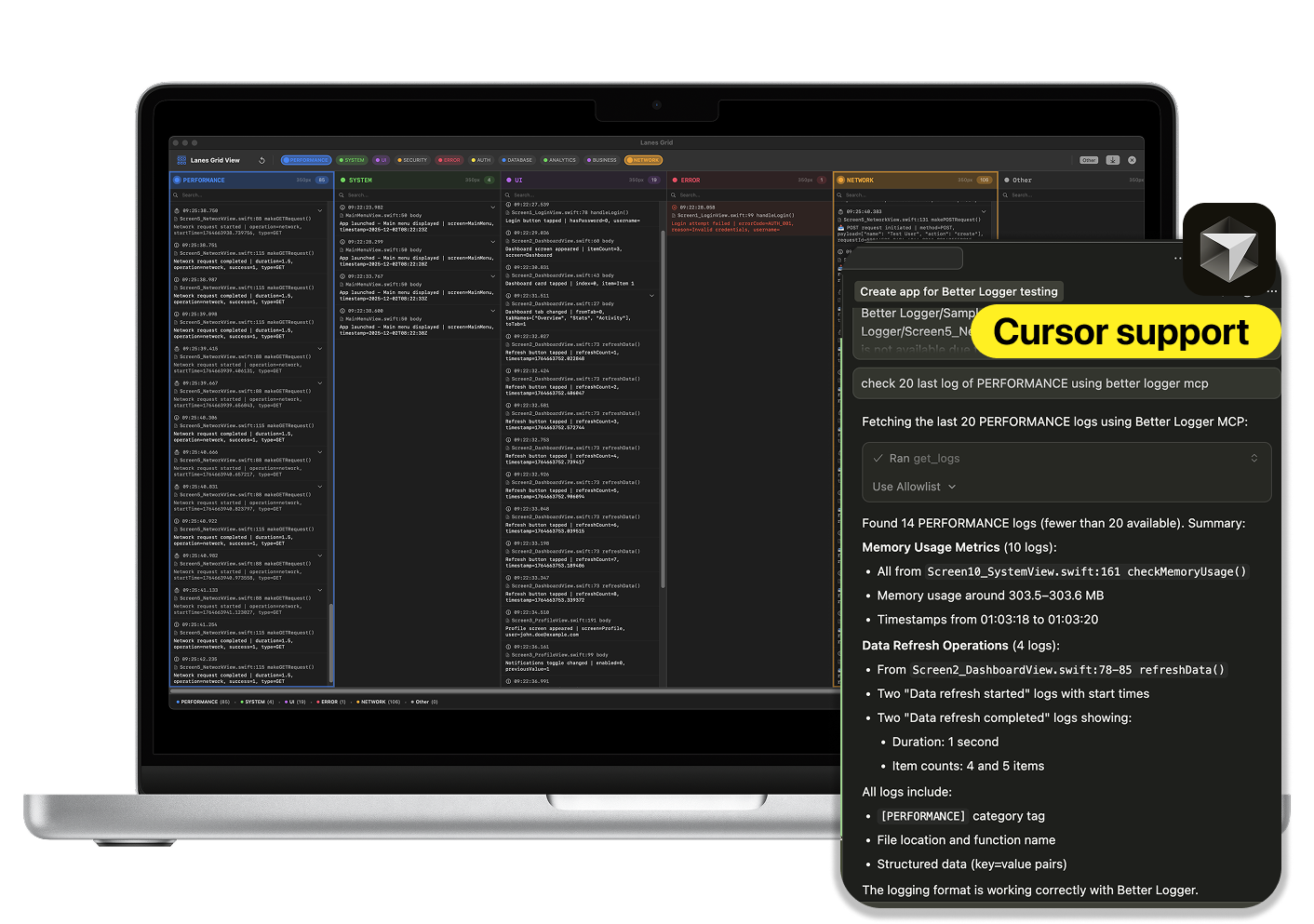
Task: Toggle the SYSTEM category filter chip
Action: click(352, 160)
